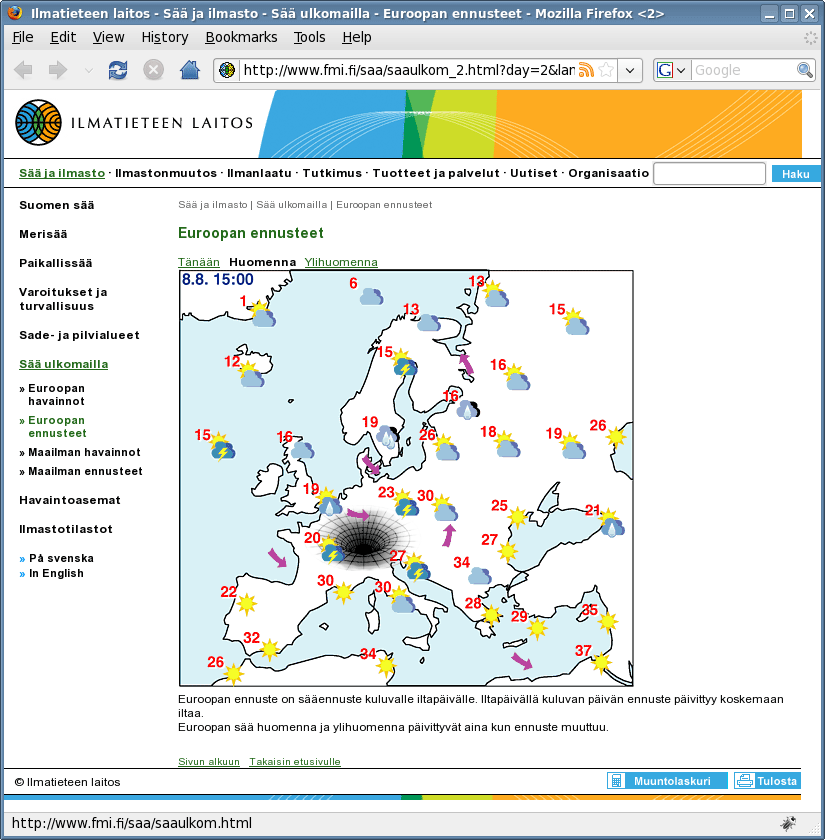Screen dimensions: 825x840
Task: Click the search magnifier icon in search box
Action: click(805, 70)
